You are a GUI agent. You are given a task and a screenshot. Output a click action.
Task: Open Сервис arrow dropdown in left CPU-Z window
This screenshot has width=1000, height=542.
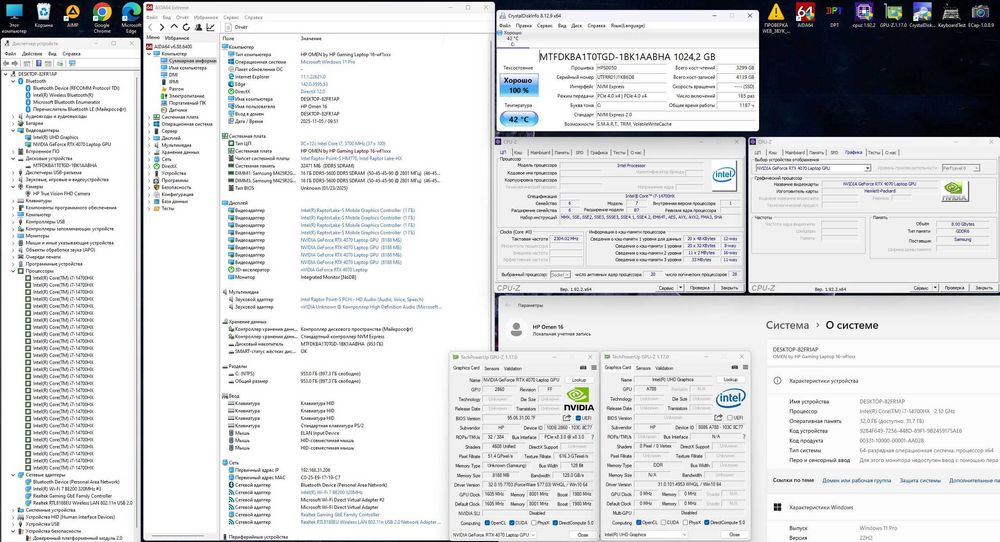coord(681,288)
